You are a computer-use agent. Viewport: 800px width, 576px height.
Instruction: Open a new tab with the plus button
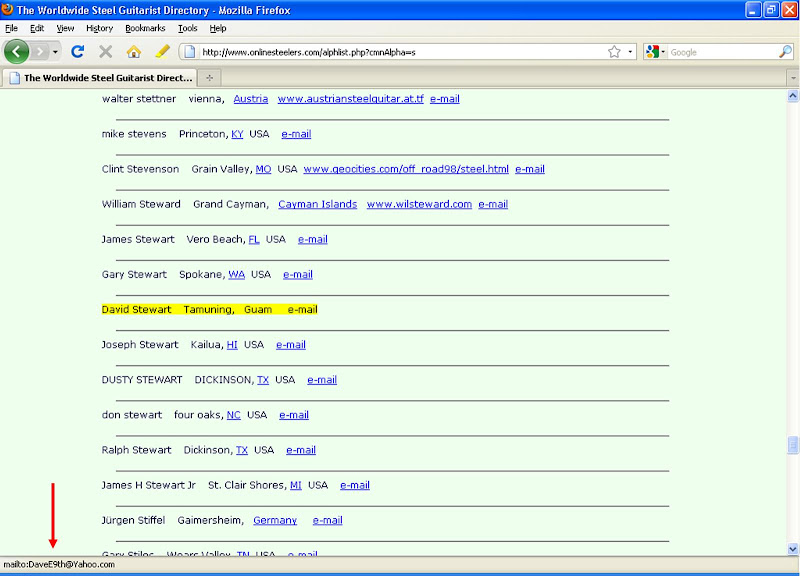[209, 78]
